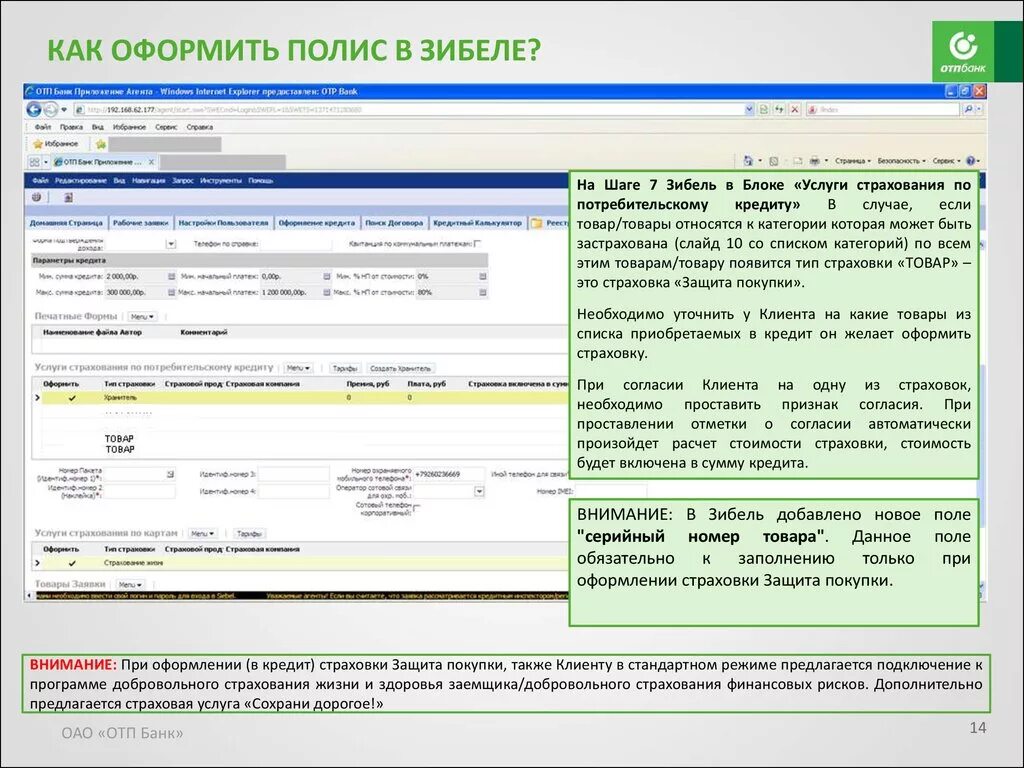Viewport: 1024px width, 768px height.
Task: Click Тарифы button for consumer credit insurance
Action: [344, 368]
